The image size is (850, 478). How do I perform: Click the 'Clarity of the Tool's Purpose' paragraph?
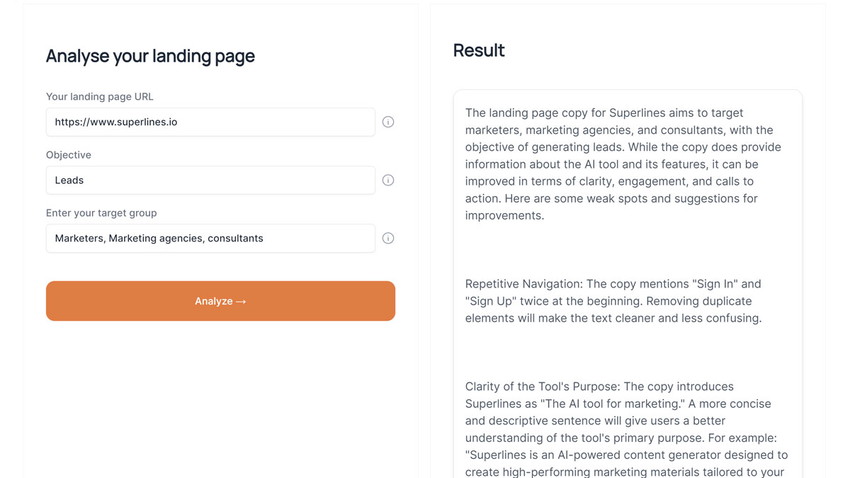point(626,429)
